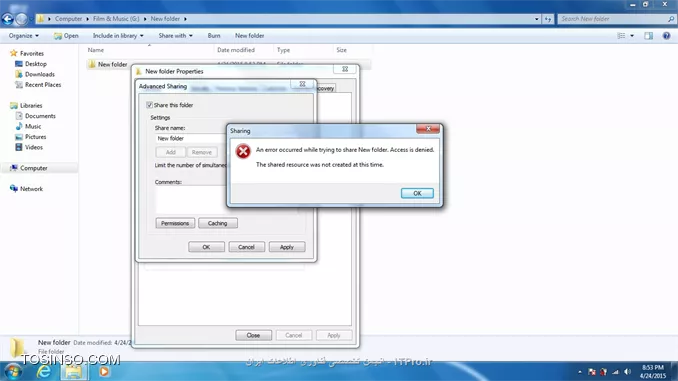The image size is (678, 381).
Task: Click Open in the Explorer toolbar
Action: [66, 35]
